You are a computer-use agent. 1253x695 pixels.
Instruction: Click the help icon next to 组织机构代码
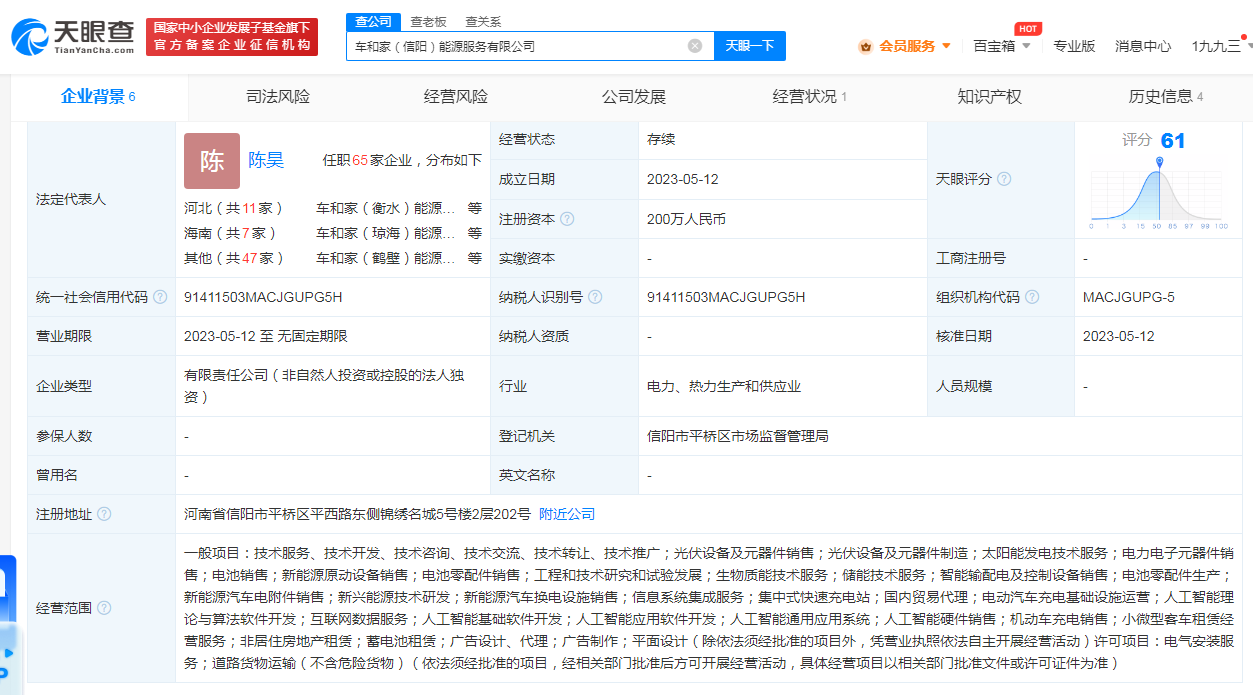1032,297
